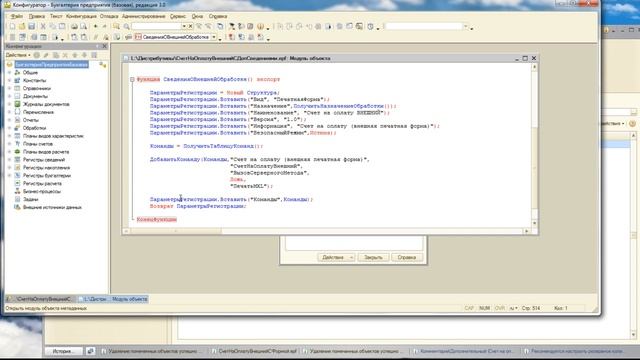Open the procedure list dropdown СведенияОВнешнейОбработке
This screenshot has height=360, width=640.
[x=213, y=37]
